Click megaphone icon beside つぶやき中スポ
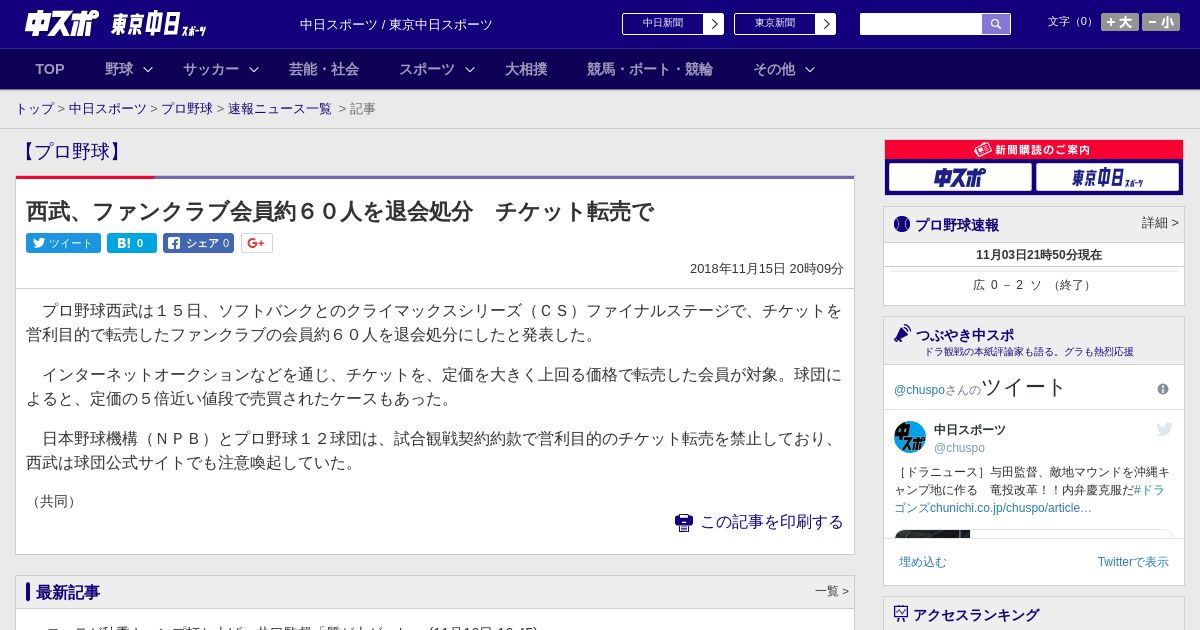The height and width of the screenshot is (630, 1200). pyautogui.click(x=902, y=333)
